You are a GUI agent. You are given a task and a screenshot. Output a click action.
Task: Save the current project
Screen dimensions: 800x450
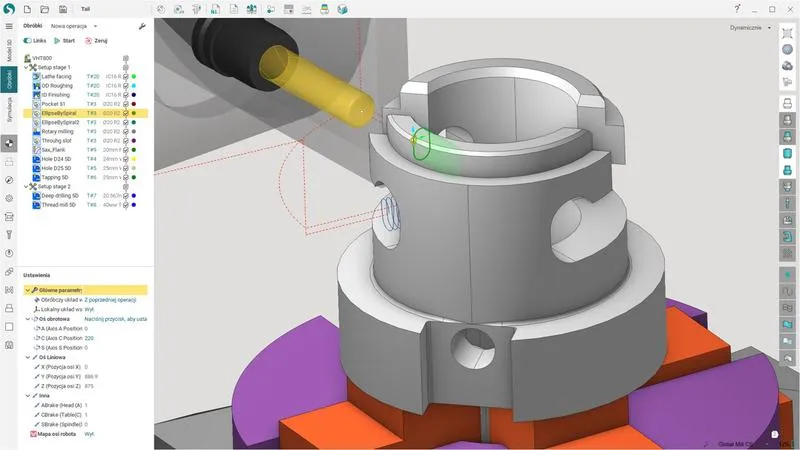pos(63,9)
